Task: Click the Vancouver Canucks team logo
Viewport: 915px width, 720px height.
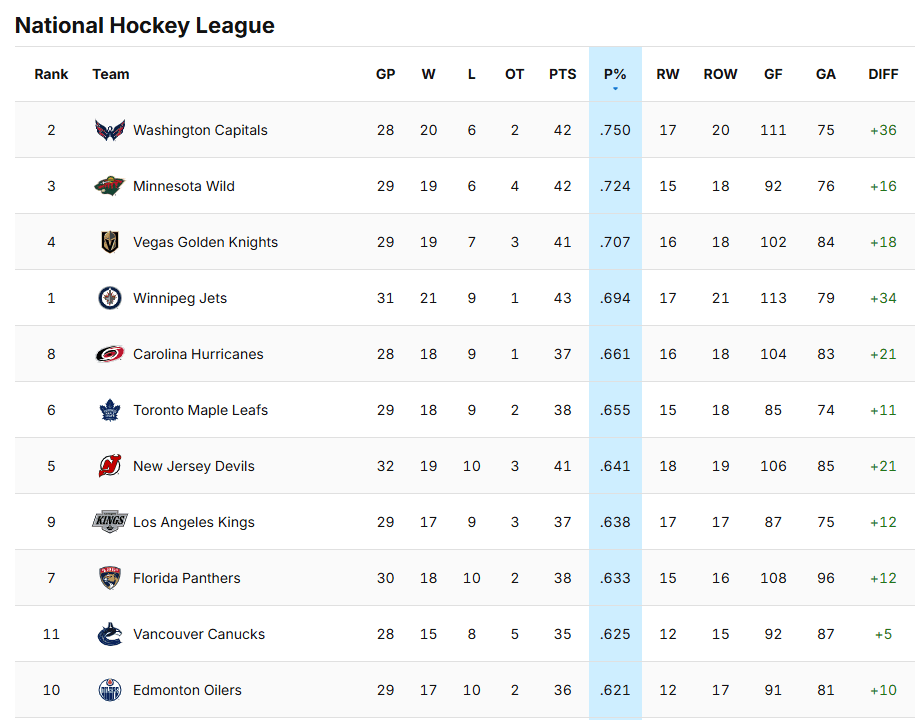Action: click(x=110, y=634)
